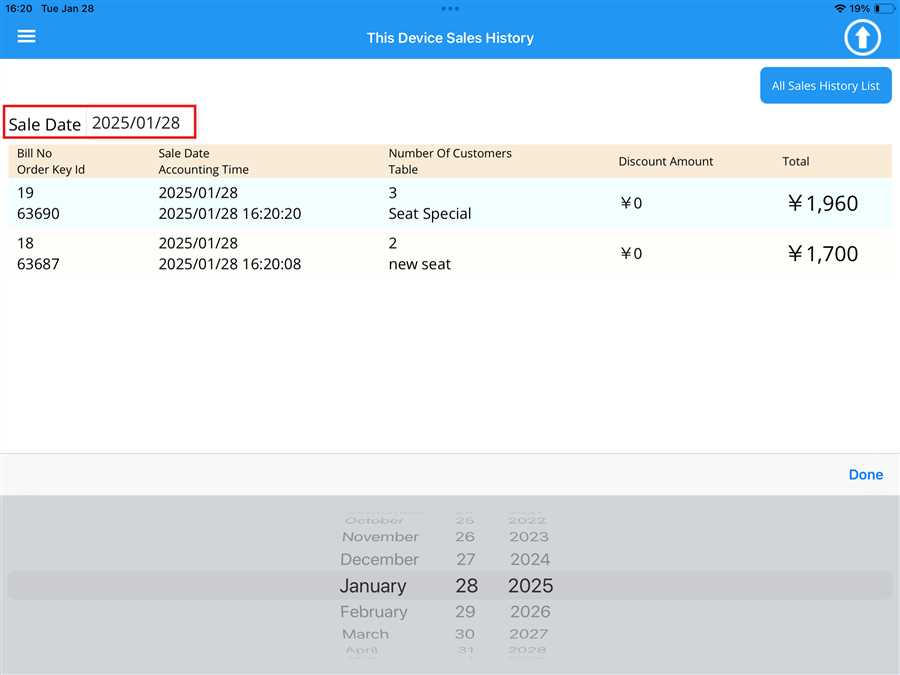Choose day 29 in the picker
900x675 pixels.
pyautogui.click(x=465, y=612)
